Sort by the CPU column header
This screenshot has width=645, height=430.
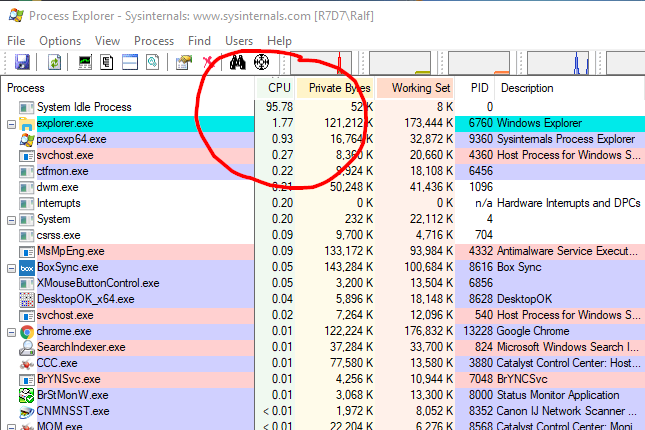coord(275,88)
